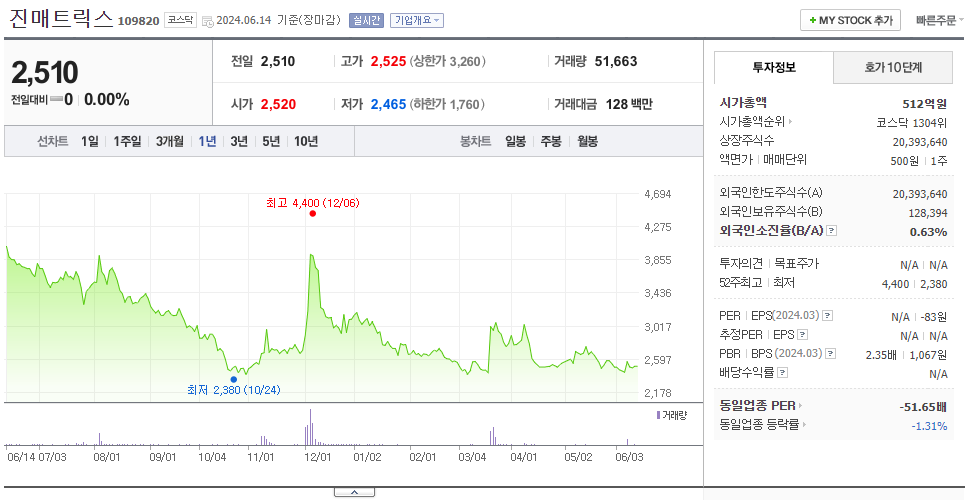Viewport: 968px width, 500px height.
Task: Click the 시가총액 512억원 value
Action: point(925,103)
